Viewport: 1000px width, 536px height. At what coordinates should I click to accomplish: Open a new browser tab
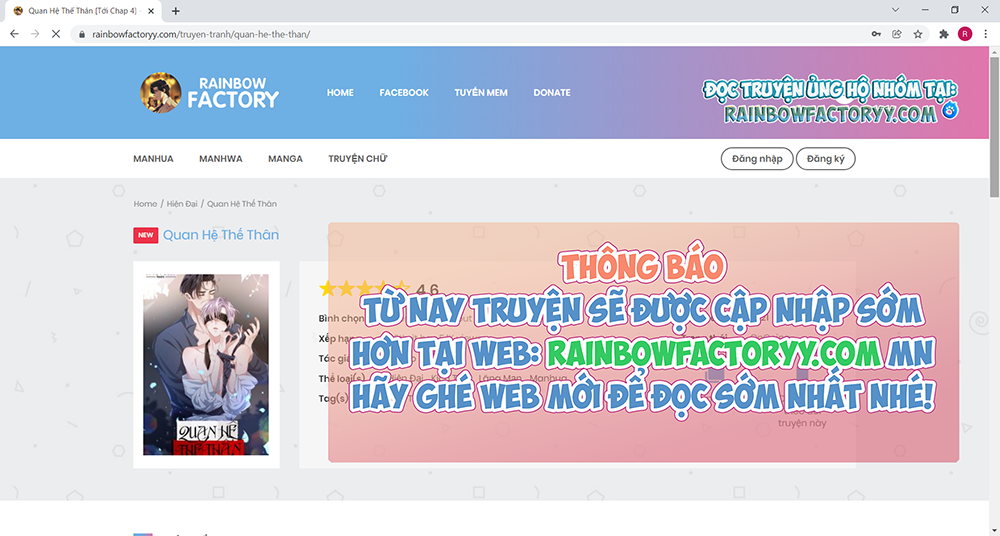[176, 11]
